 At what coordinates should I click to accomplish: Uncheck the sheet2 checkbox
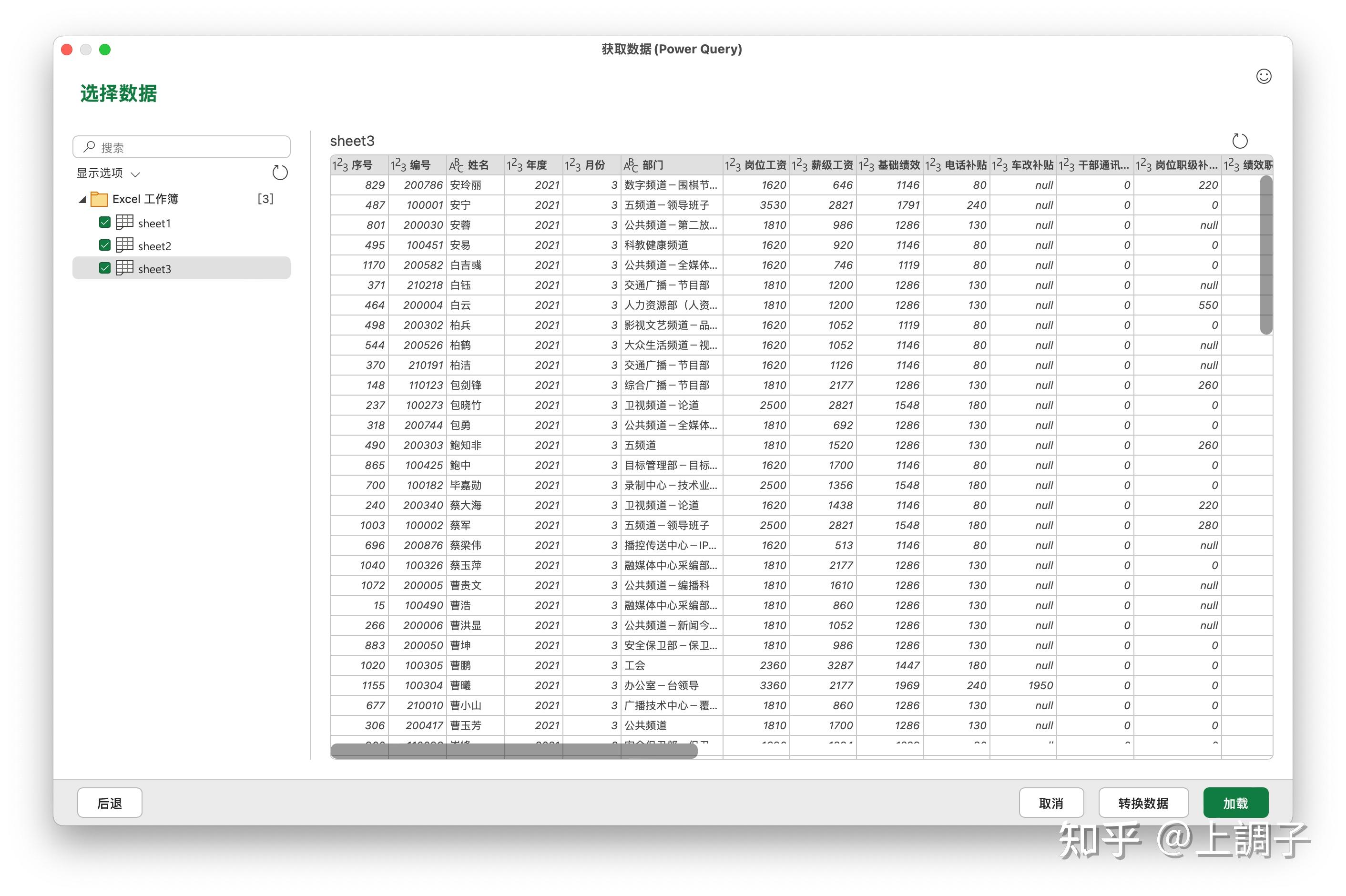pyautogui.click(x=104, y=245)
